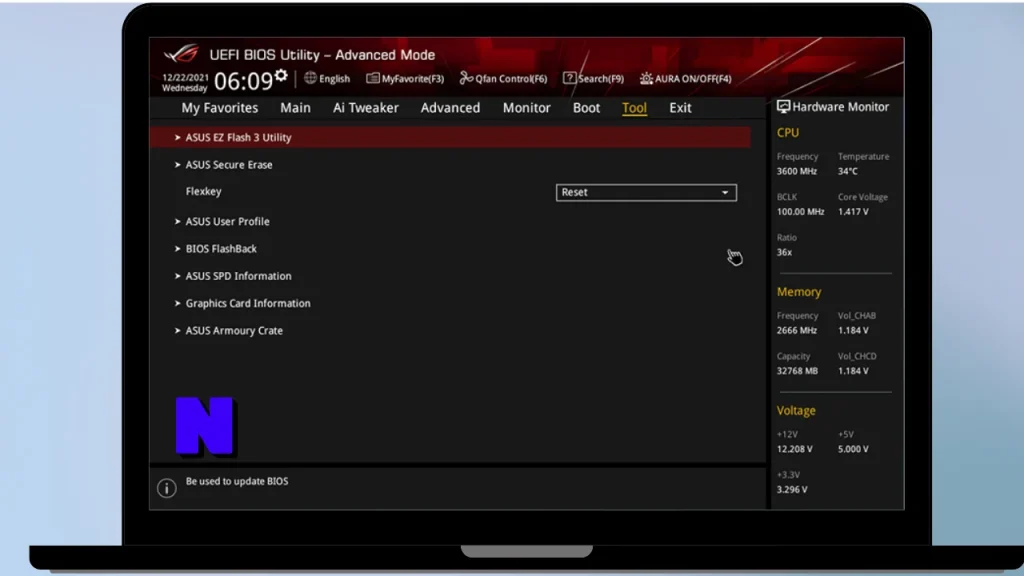Click the Search question mark icon
Screen dimensions: 1024x576
tap(569, 78)
